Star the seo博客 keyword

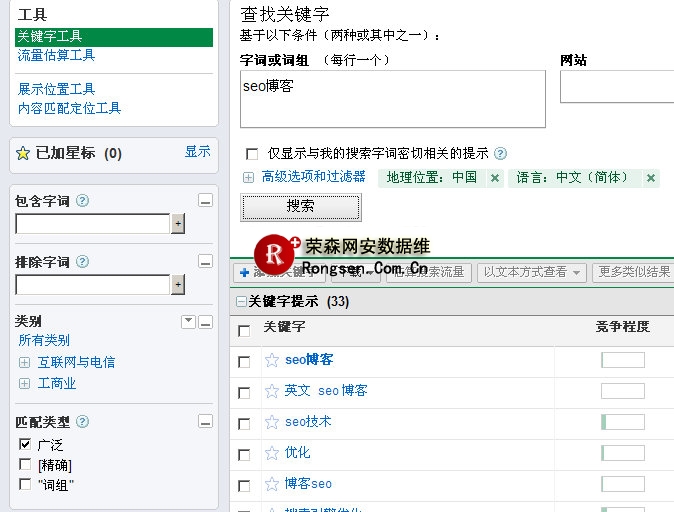271,361
